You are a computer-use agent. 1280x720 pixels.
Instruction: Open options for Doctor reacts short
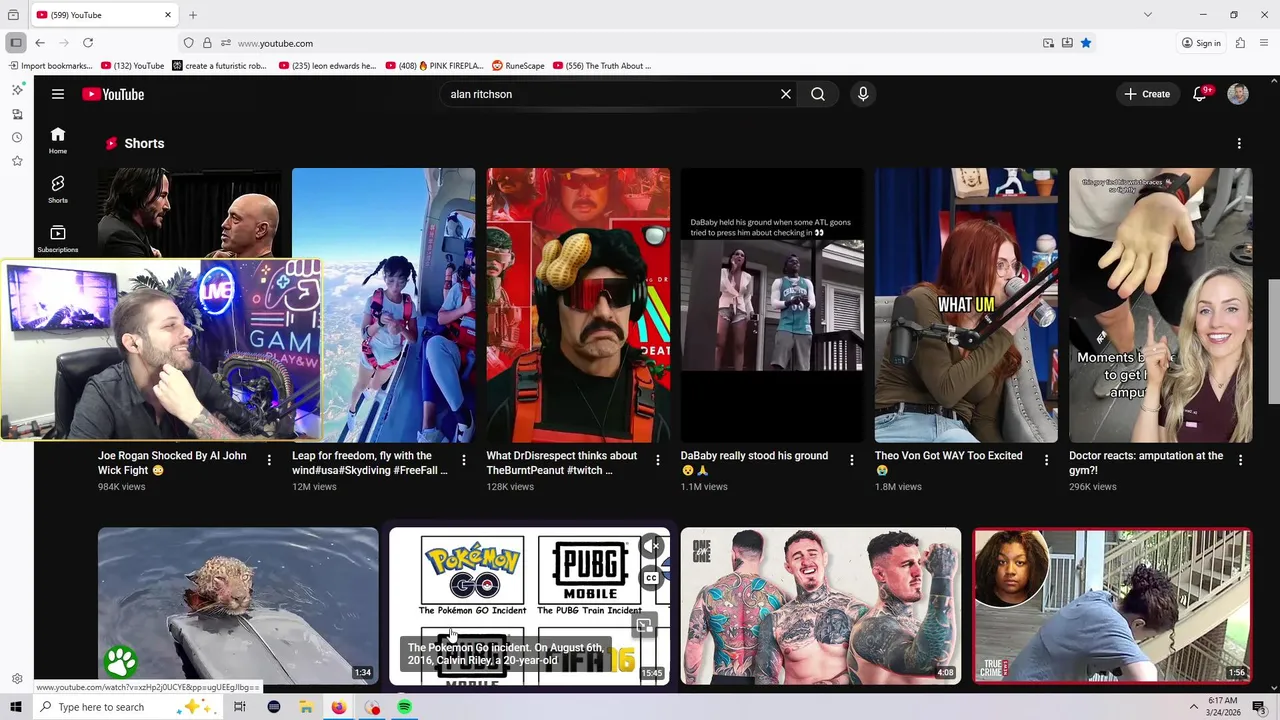coord(1240,460)
